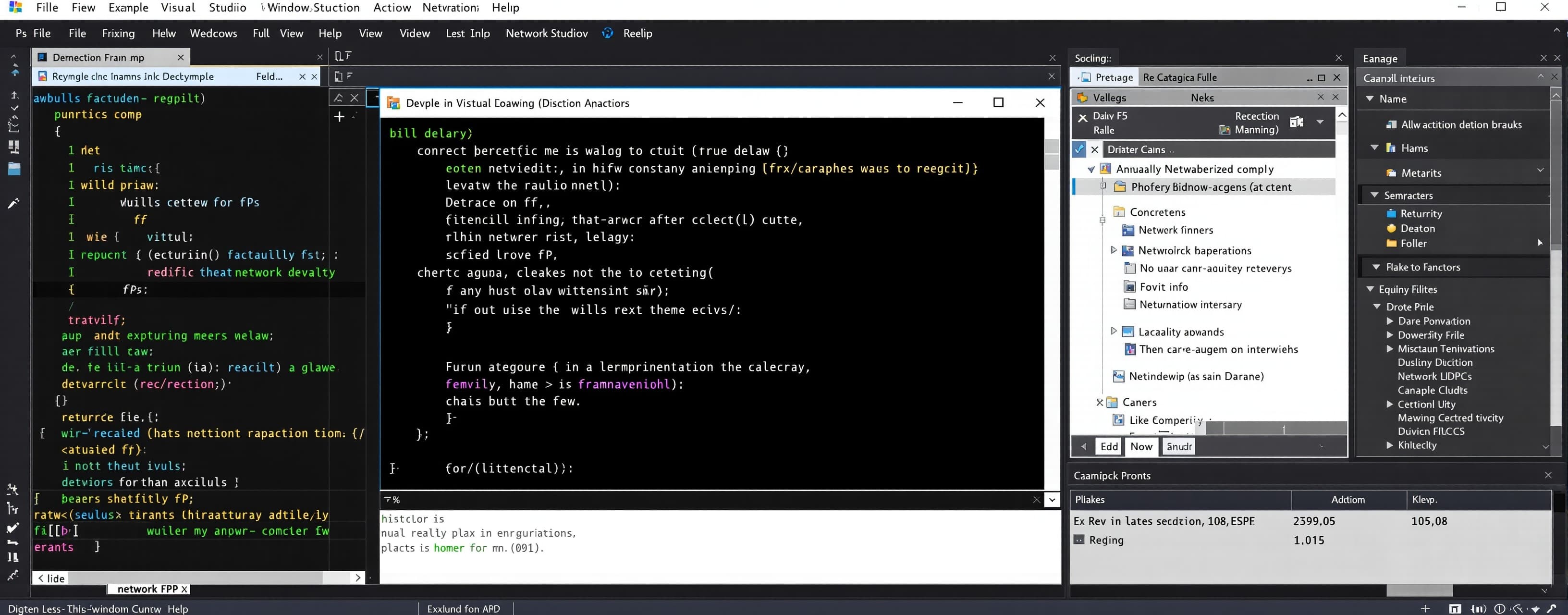Click the Like Comperity item icon
Screen dimensions: 1568x615
[1118, 419]
